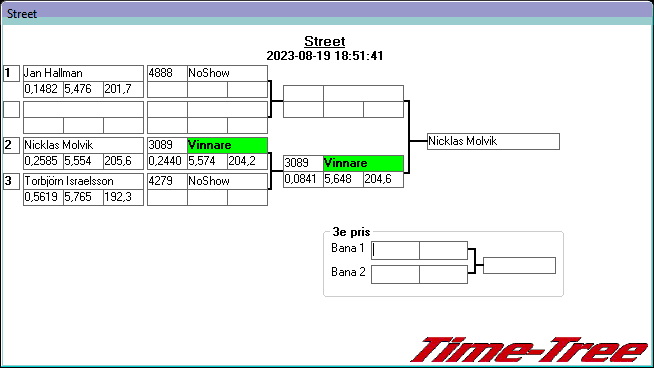Click the NoShow cell for car 4279
Image resolution: width=654 pixels, height=368 pixels.
(x=227, y=181)
